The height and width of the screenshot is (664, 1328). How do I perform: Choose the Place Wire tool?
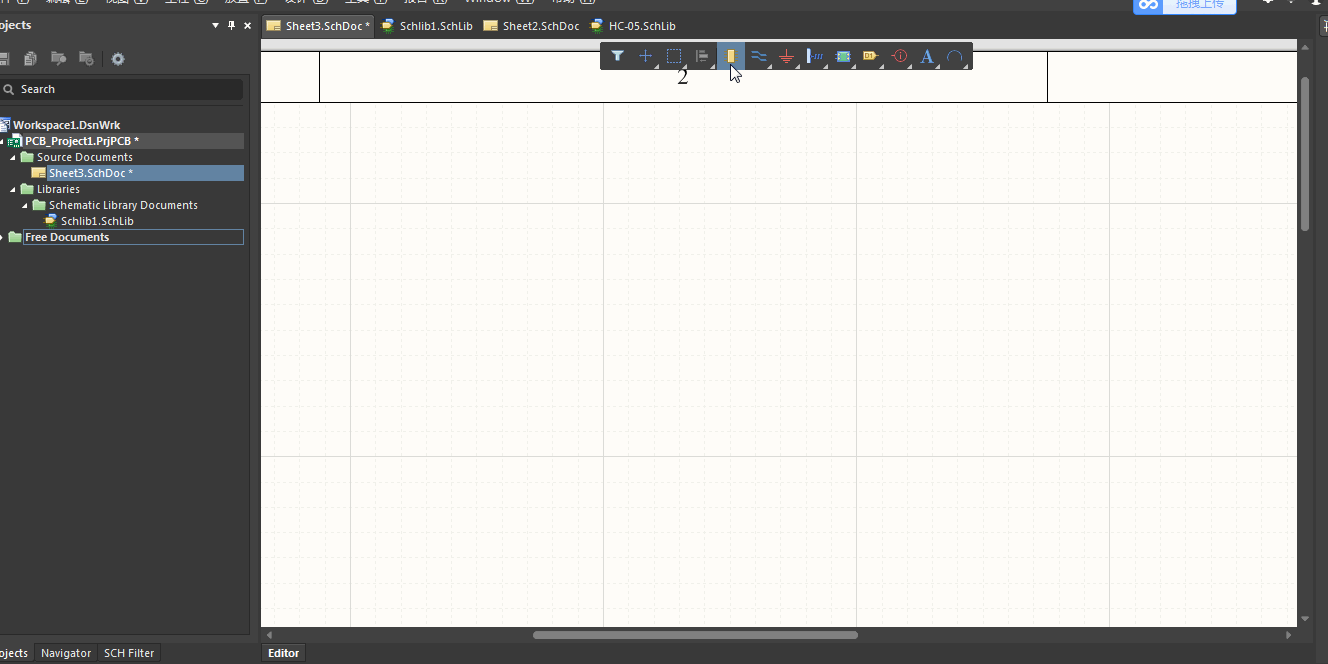pos(759,56)
